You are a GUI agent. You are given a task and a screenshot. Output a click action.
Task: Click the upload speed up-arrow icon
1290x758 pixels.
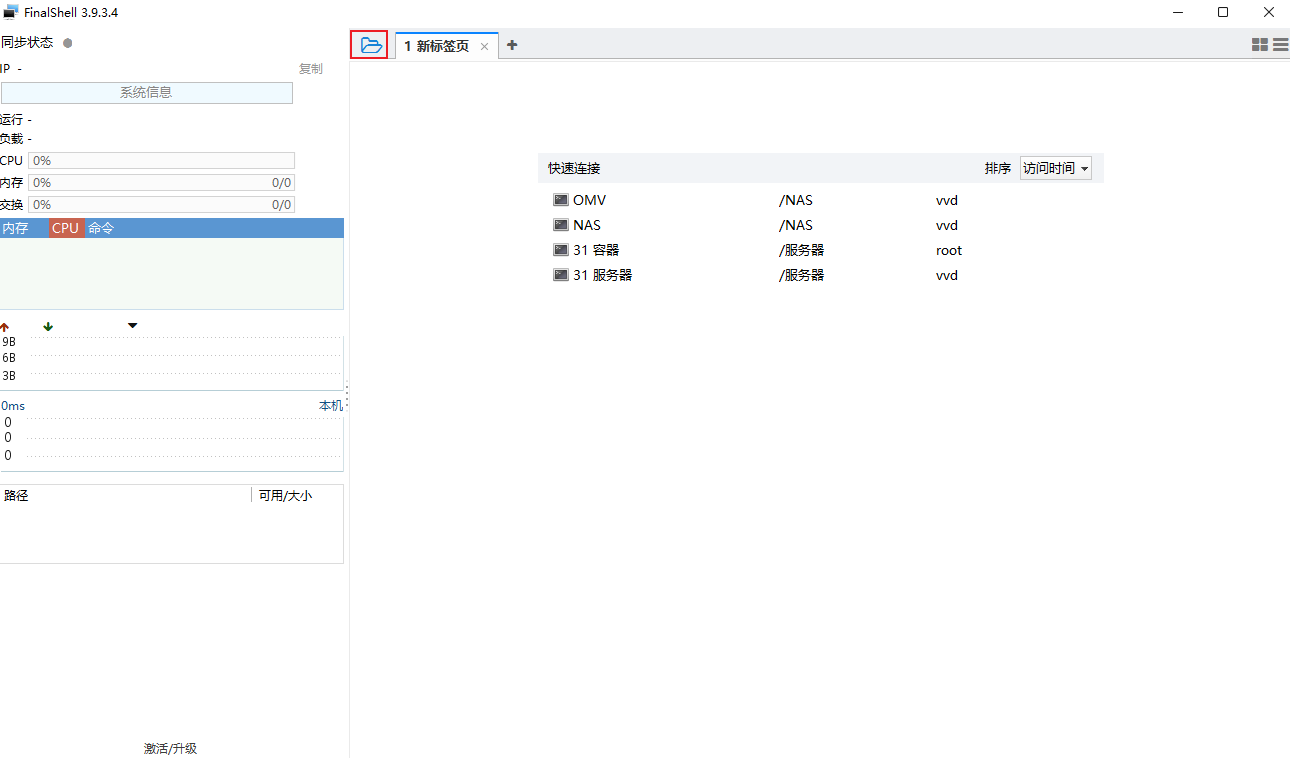click(4, 326)
